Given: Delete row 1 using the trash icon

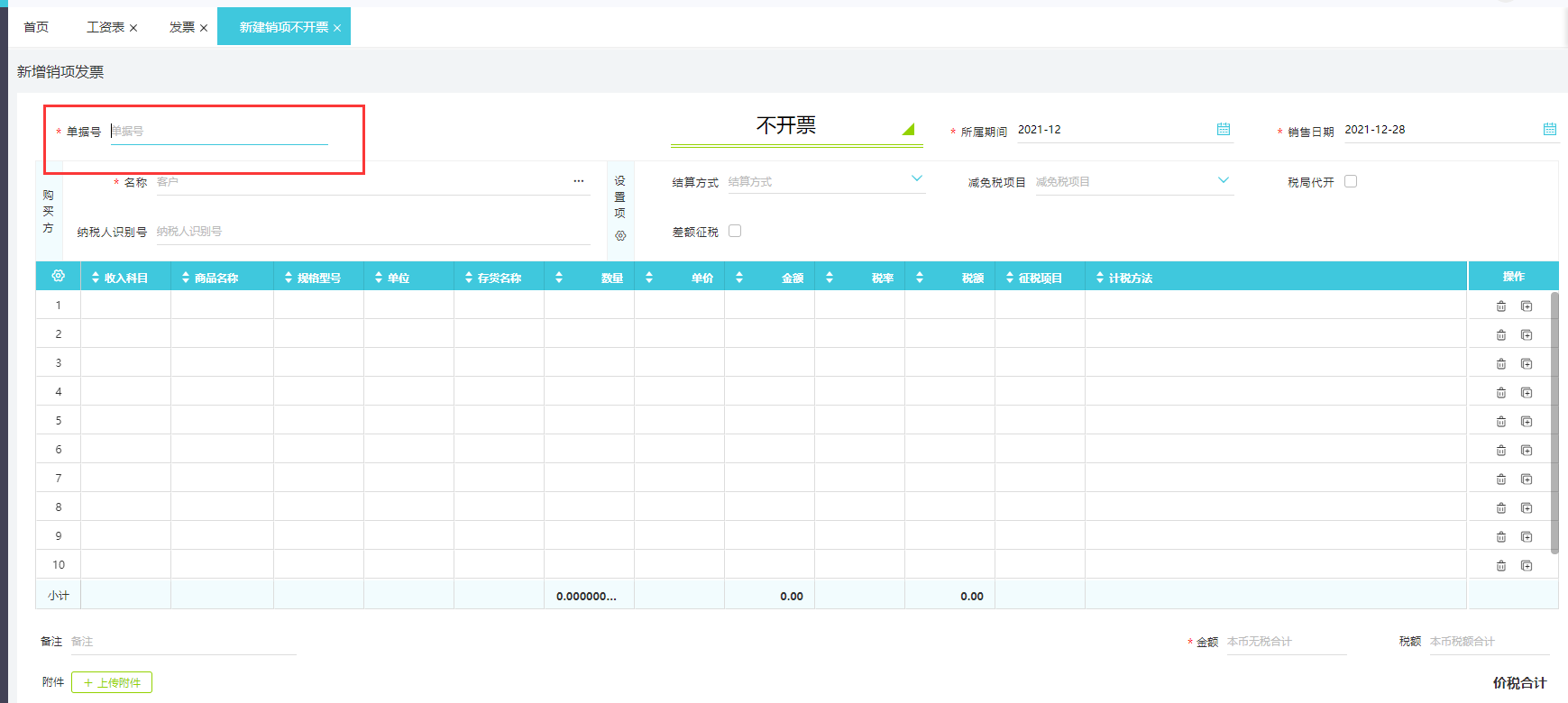Looking at the screenshot, I should pyautogui.click(x=1501, y=306).
